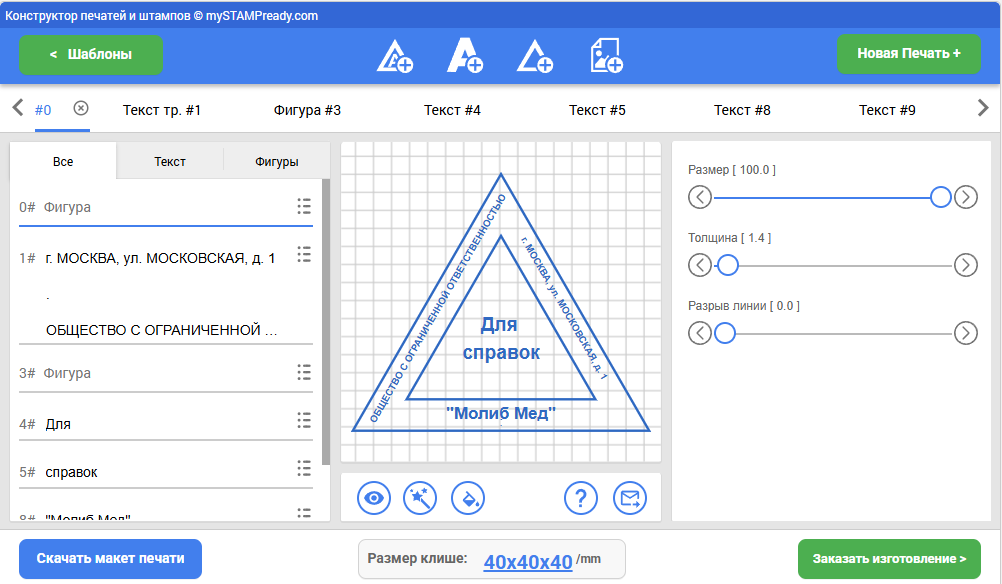Viewport: 1002px width, 584px height.
Task: Toggle stamp preview eye icon
Action: click(374, 498)
